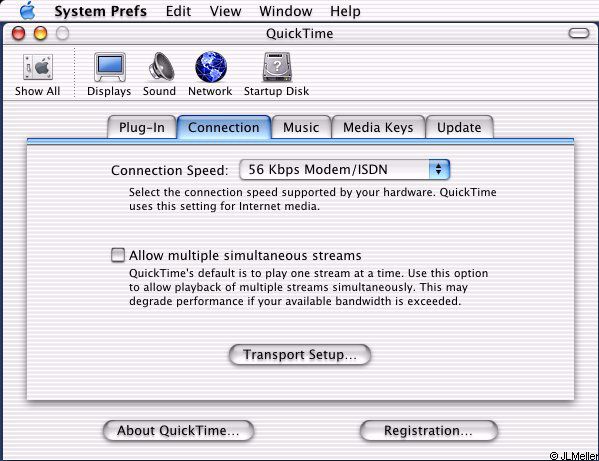Click the Registration... button

[x=429, y=430]
